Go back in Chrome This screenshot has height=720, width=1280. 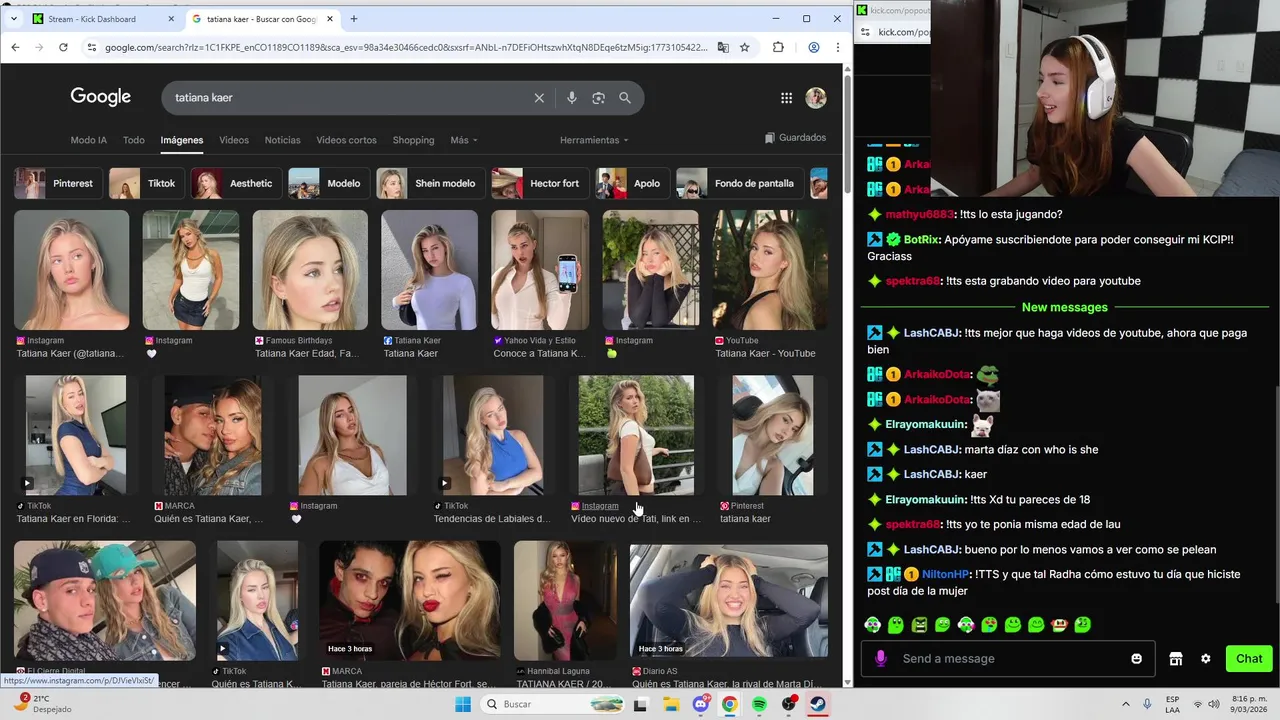coord(15,47)
